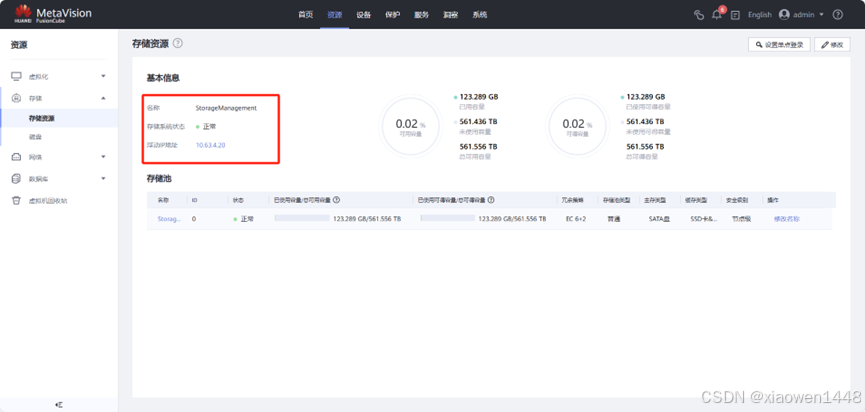Click pool's used/total available capacity bar
The image size is (865, 412).
pos(302,218)
